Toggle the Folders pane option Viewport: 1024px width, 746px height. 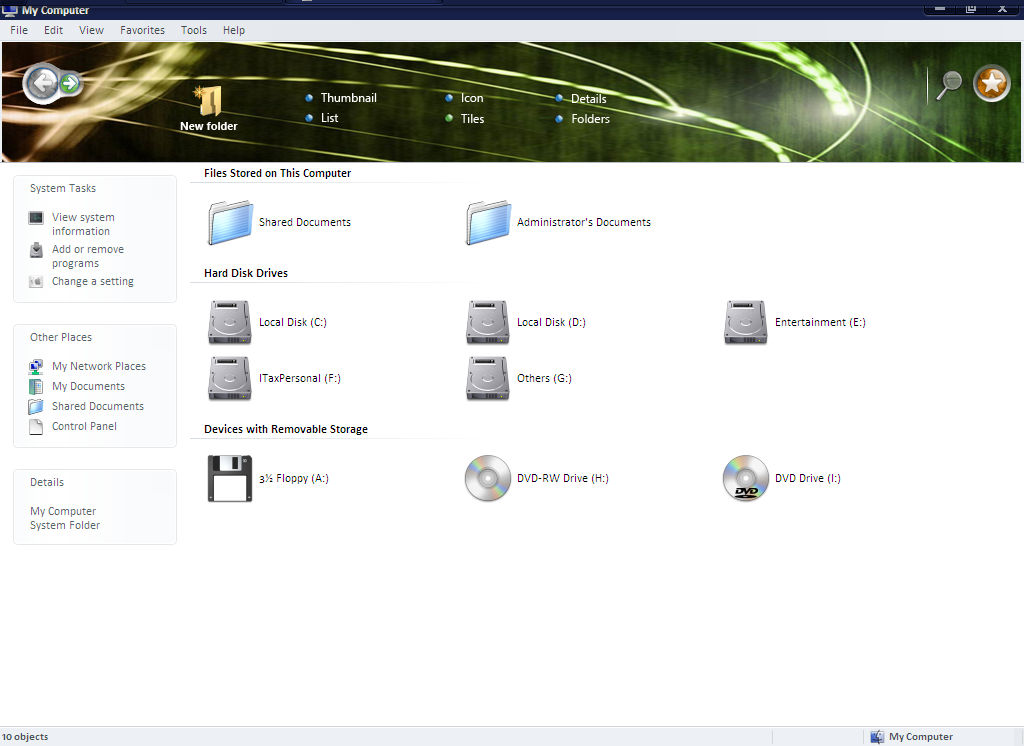(x=590, y=119)
